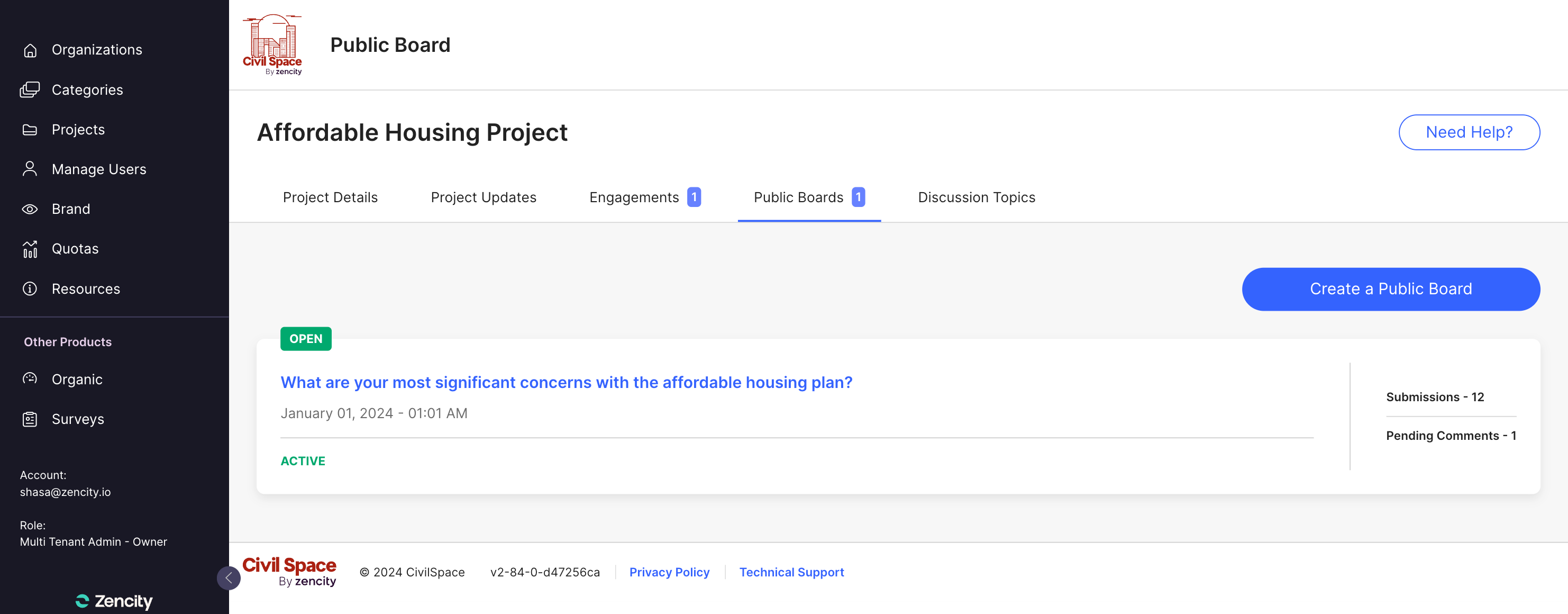The width and height of the screenshot is (1568, 614).
Task: Select the Projects folder icon
Action: (31, 129)
